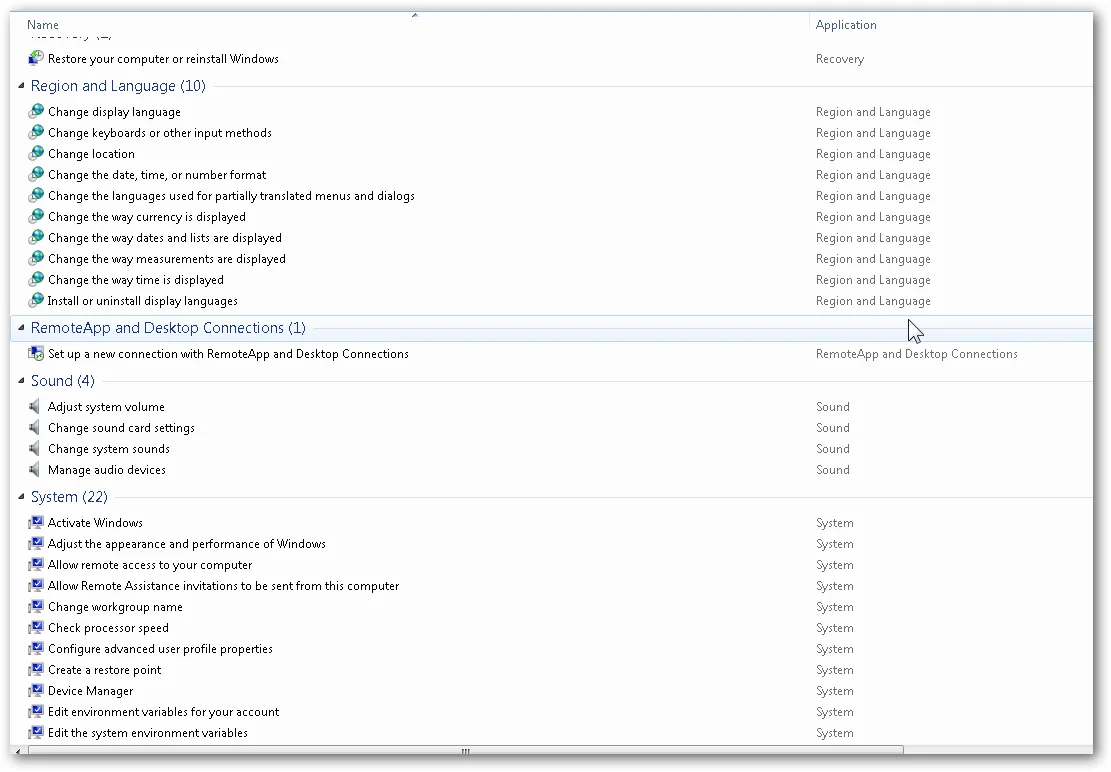The width and height of the screenshot is (1111, 772).
Task: Click the speaker icon beside Adjust system volume
Action: coord(36,407)
